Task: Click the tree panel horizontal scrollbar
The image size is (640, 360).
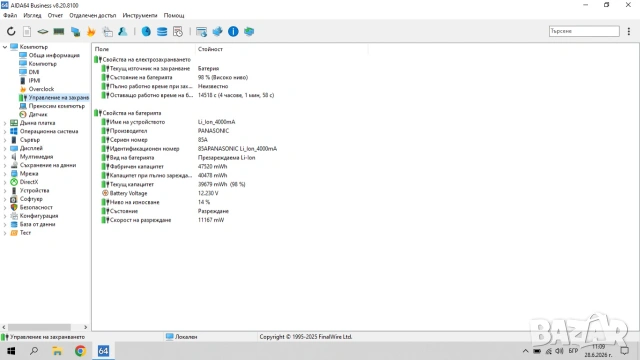Action: [39, 327]
